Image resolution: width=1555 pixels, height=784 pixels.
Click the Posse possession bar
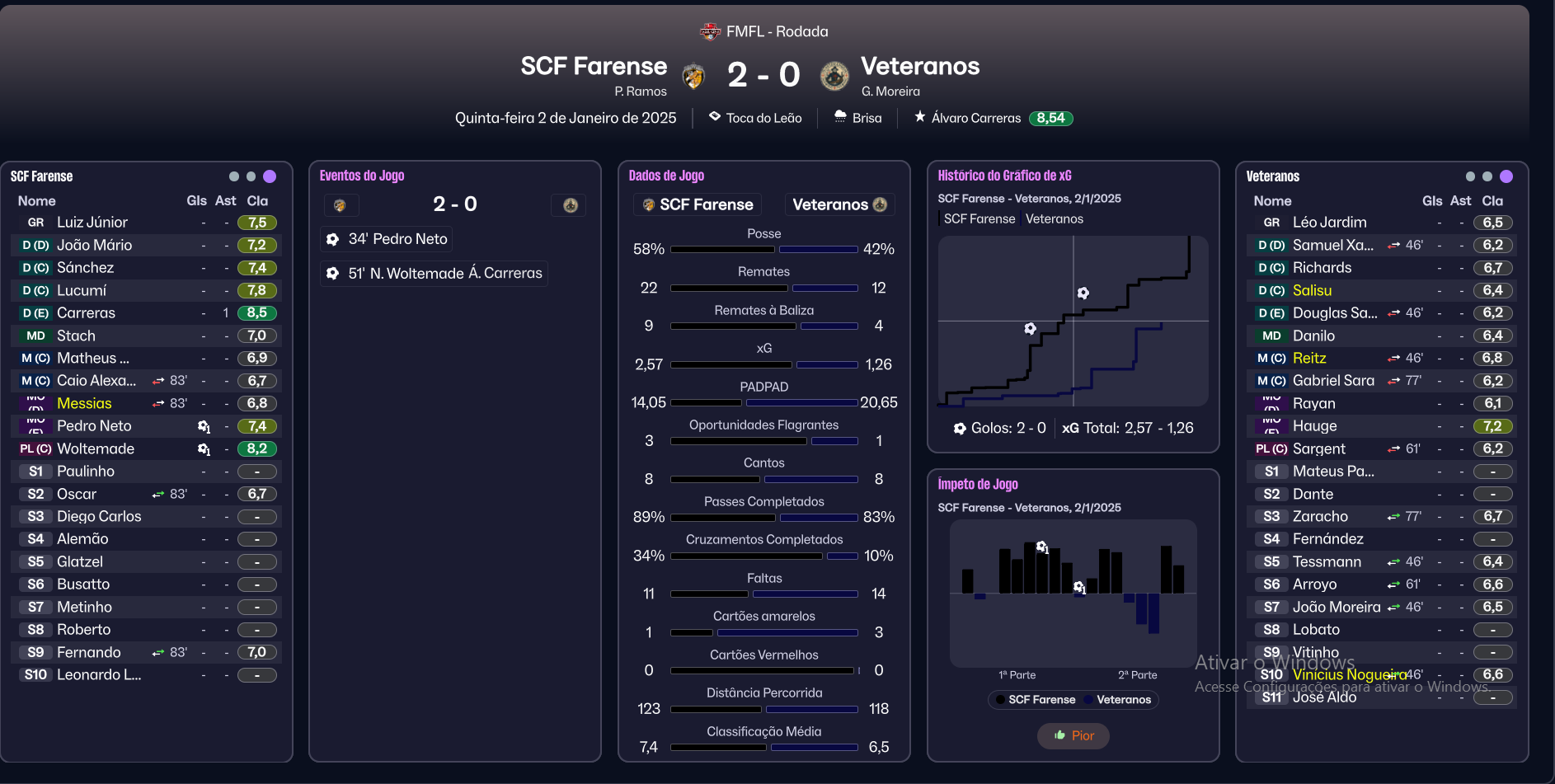(764, 249)
